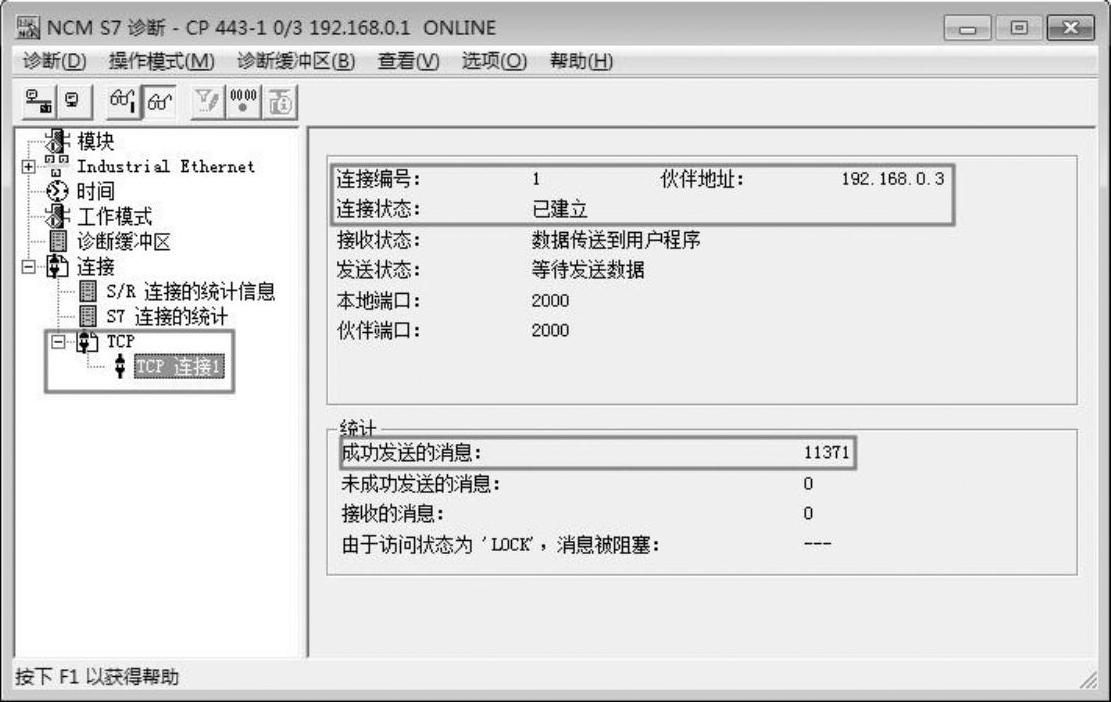Select Industrial Ethernet in the tree
Viewport: 1111px width, 702px height.
point(166,166)
